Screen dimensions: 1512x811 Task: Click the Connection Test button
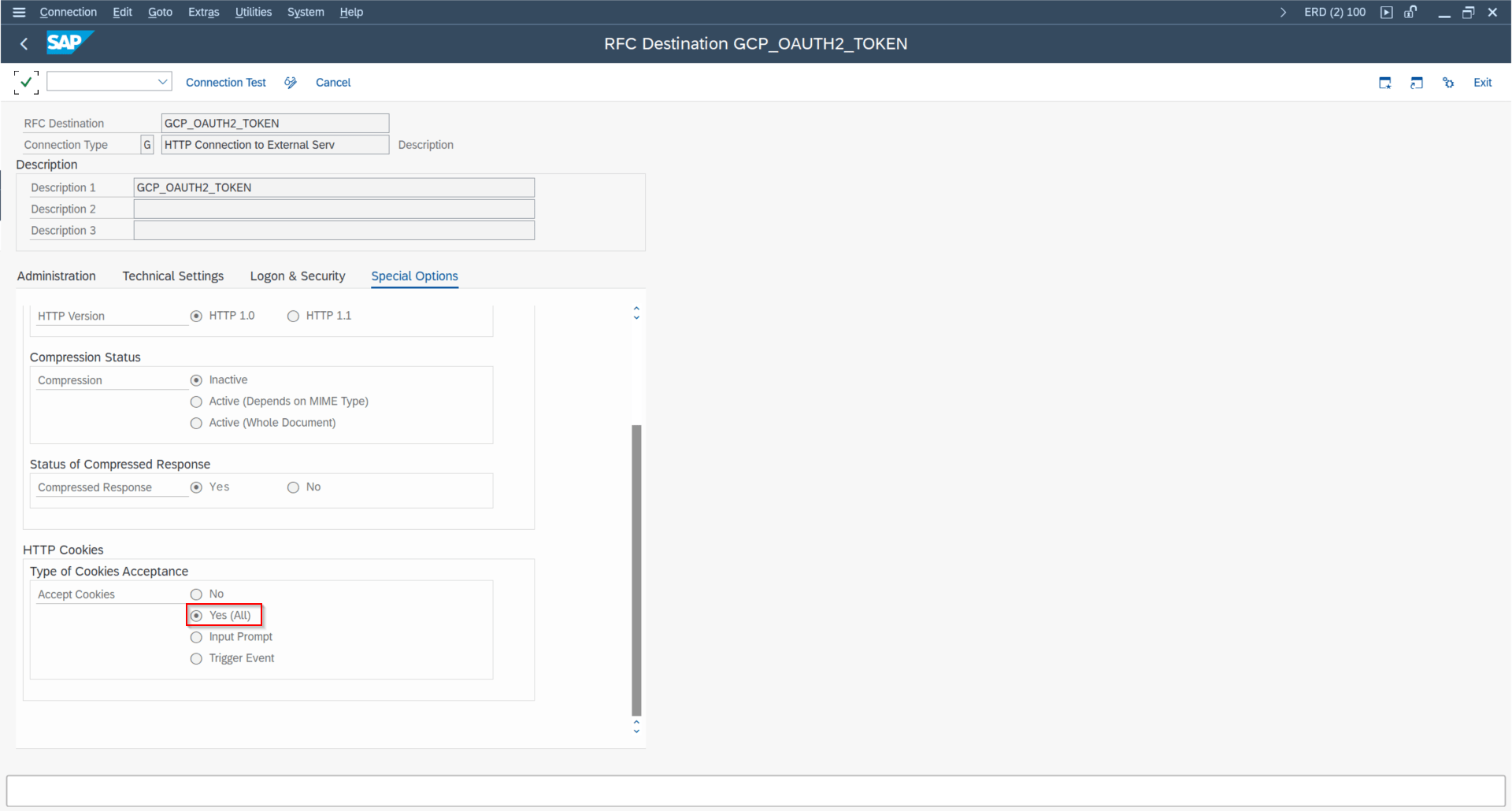226,83
